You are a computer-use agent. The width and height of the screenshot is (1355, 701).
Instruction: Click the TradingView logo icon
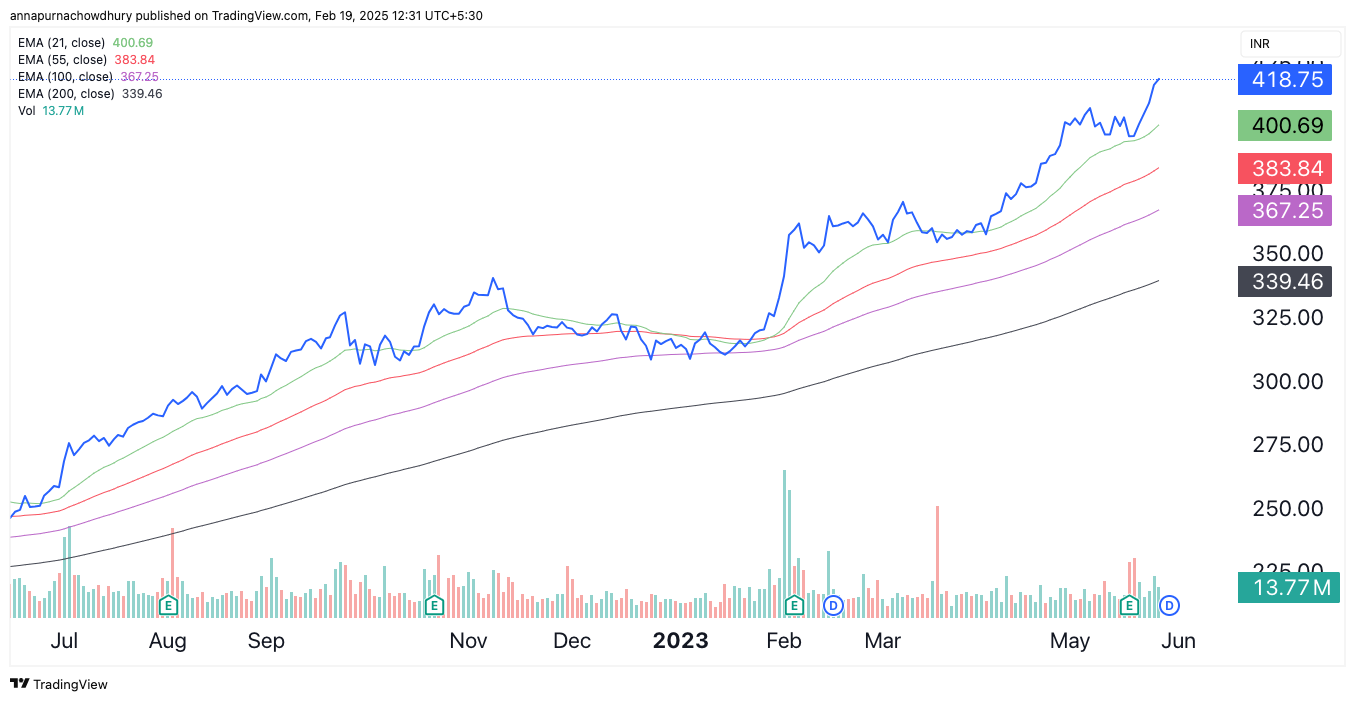pyautogui.click(x=19, y=684)
